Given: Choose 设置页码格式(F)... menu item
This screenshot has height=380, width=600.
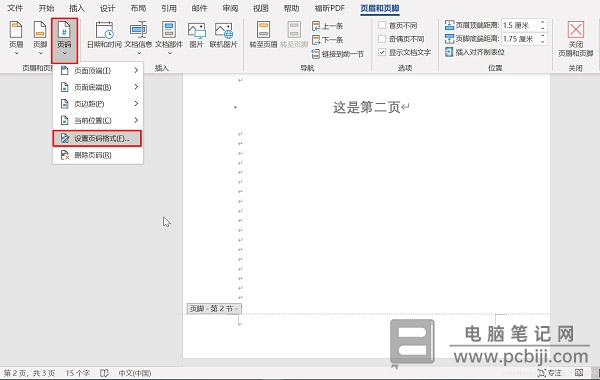Looking at the screenshot, I should pyautogui.click(x=97, y=139).
